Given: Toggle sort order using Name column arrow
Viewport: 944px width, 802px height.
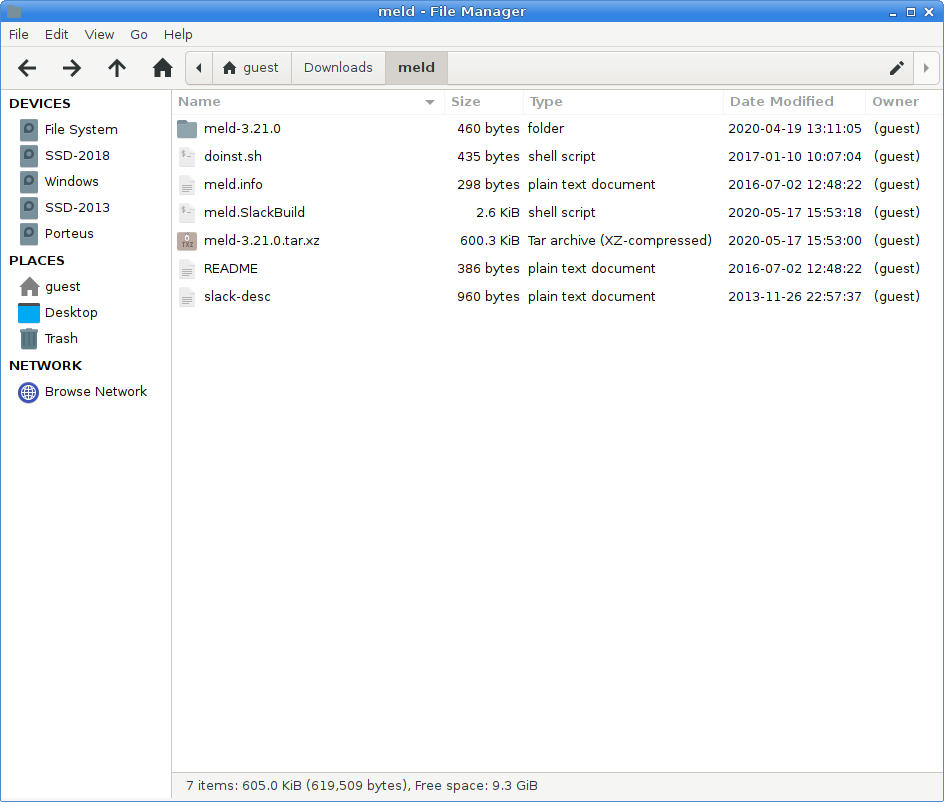Looking at the screenshot, I should [x=430, y=102].
